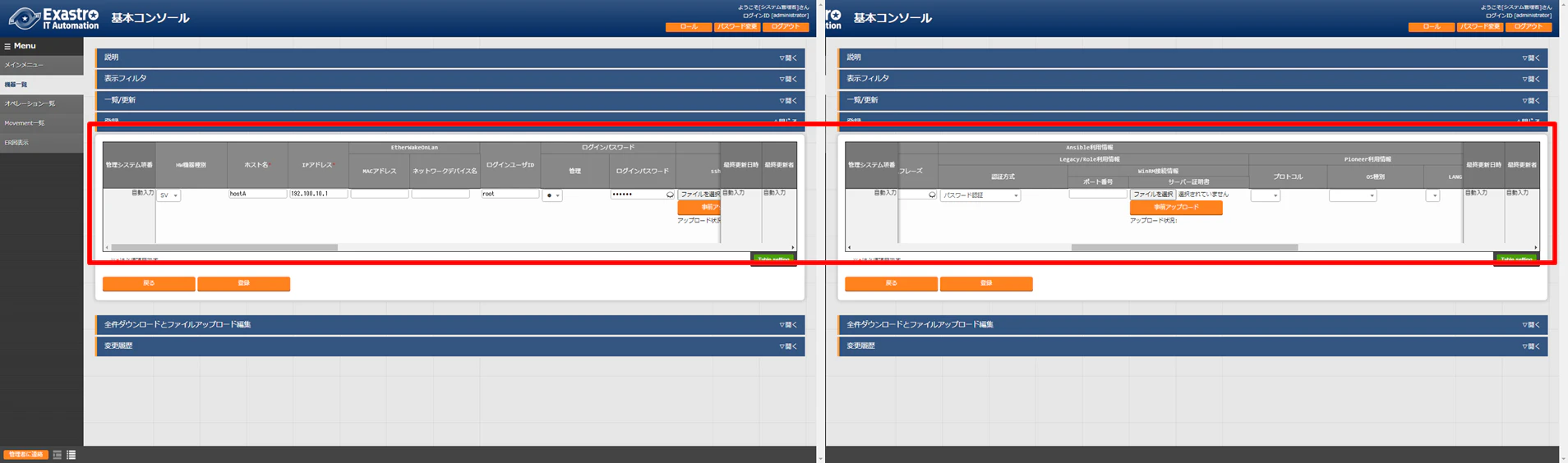This screenshot has width=1568, height=463.
Task: Open Movement一覧 in the sidebar
Action: [41, 123]
